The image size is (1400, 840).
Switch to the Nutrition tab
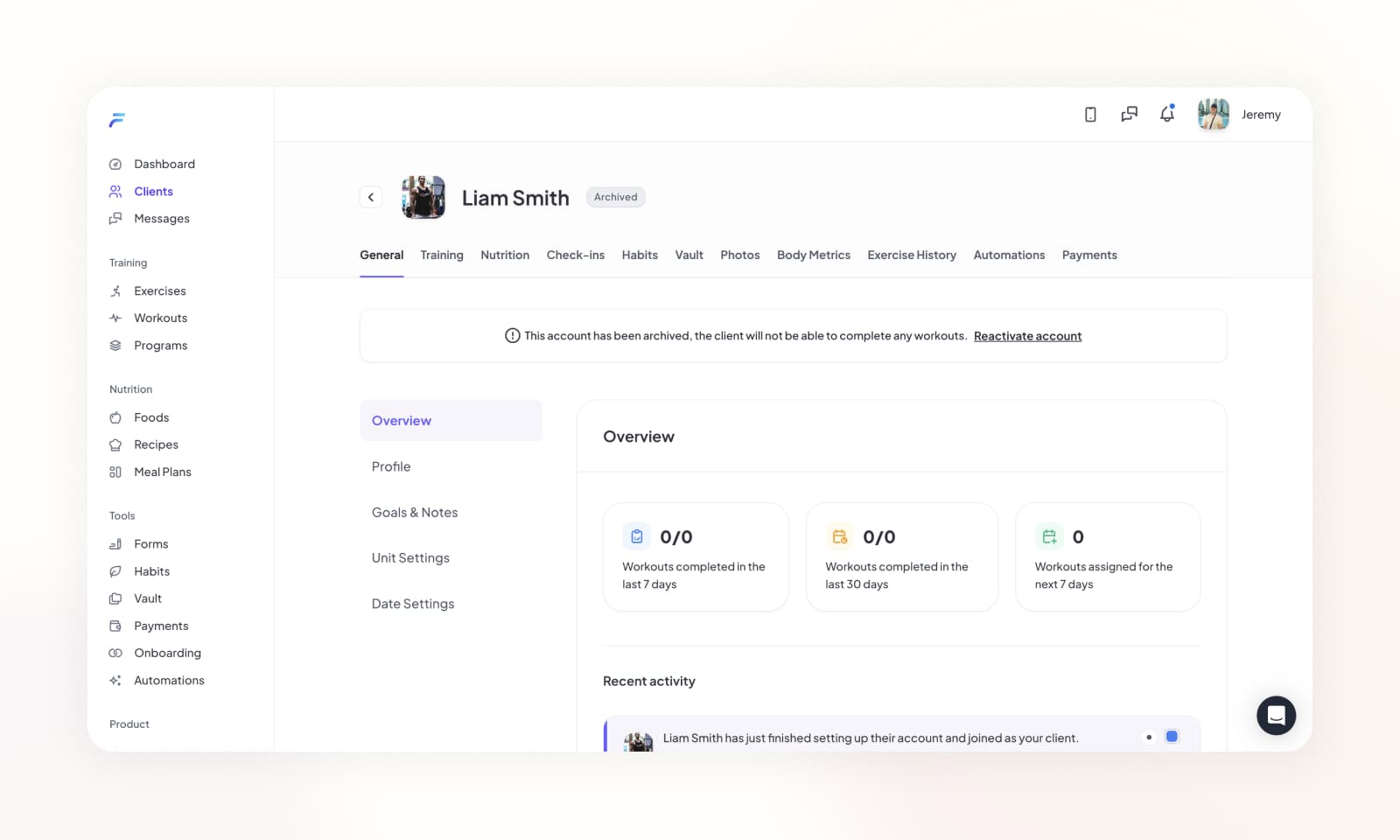(x=505, y=255)
